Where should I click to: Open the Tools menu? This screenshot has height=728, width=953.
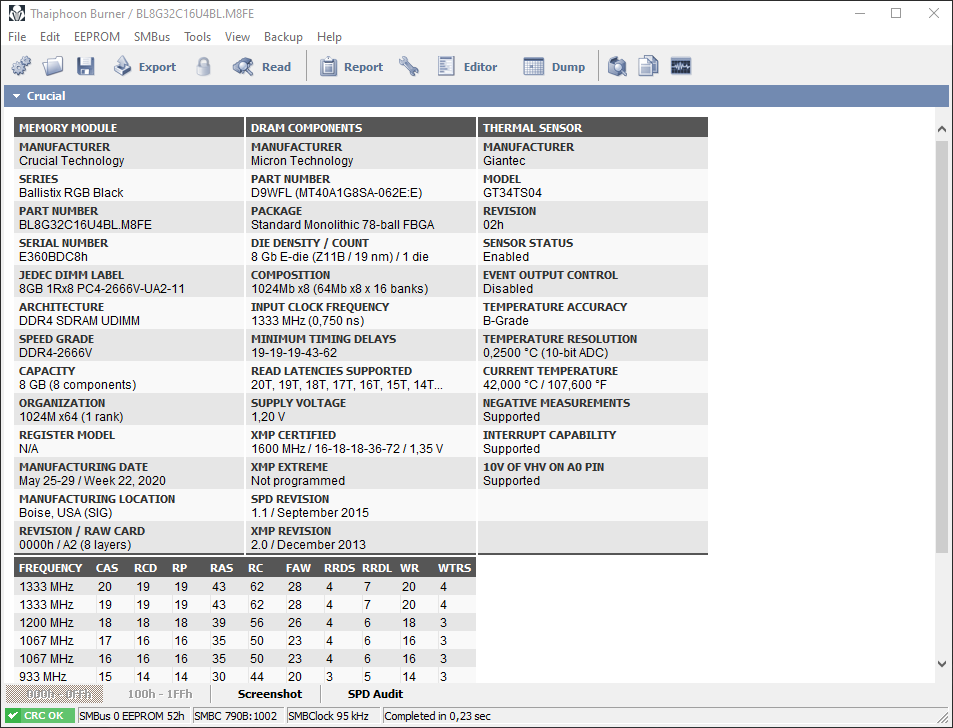(x=198, y=37)
